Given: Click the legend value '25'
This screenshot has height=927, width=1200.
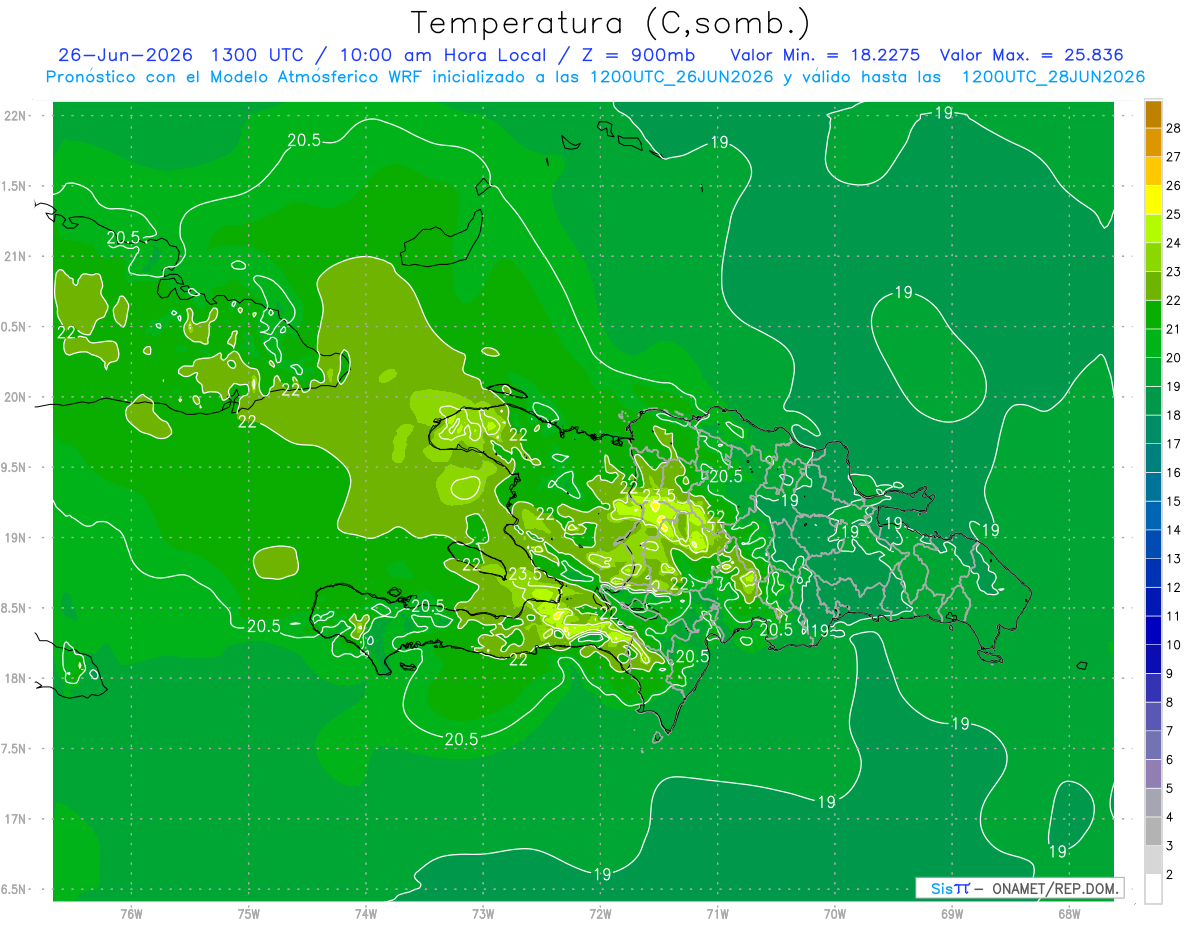Looking at the screenshot, I should pyautogui.click(x=1174, y=214).
